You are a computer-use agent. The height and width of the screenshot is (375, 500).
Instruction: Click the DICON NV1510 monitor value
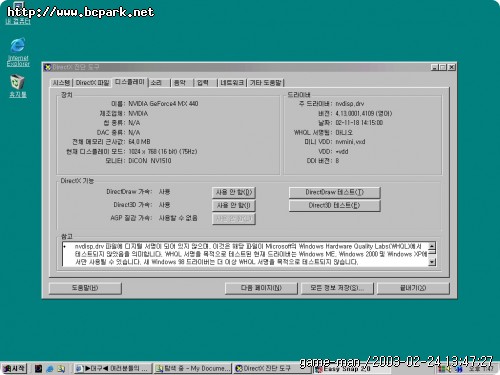[150, 161]
